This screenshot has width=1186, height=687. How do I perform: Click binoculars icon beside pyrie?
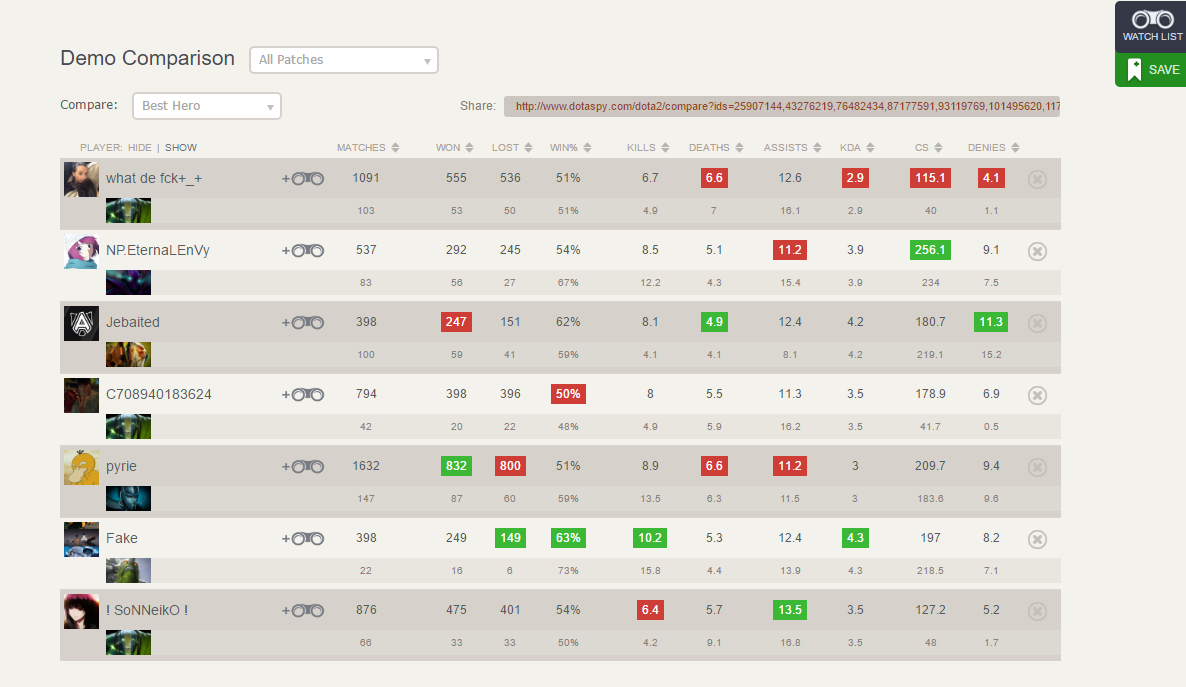coord(304,466)
